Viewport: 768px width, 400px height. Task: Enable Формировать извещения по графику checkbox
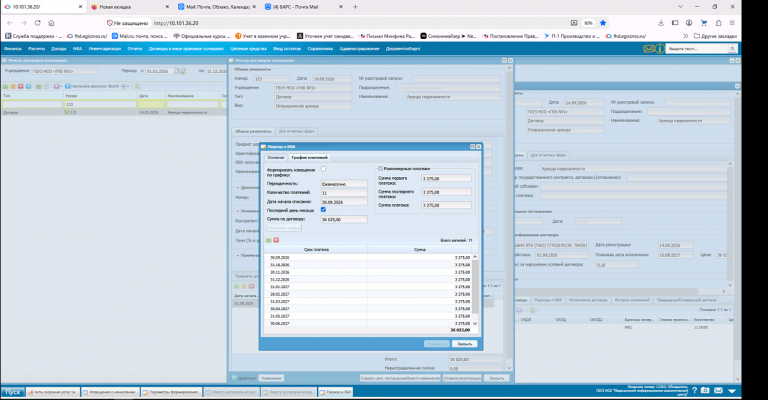[323, 169]
